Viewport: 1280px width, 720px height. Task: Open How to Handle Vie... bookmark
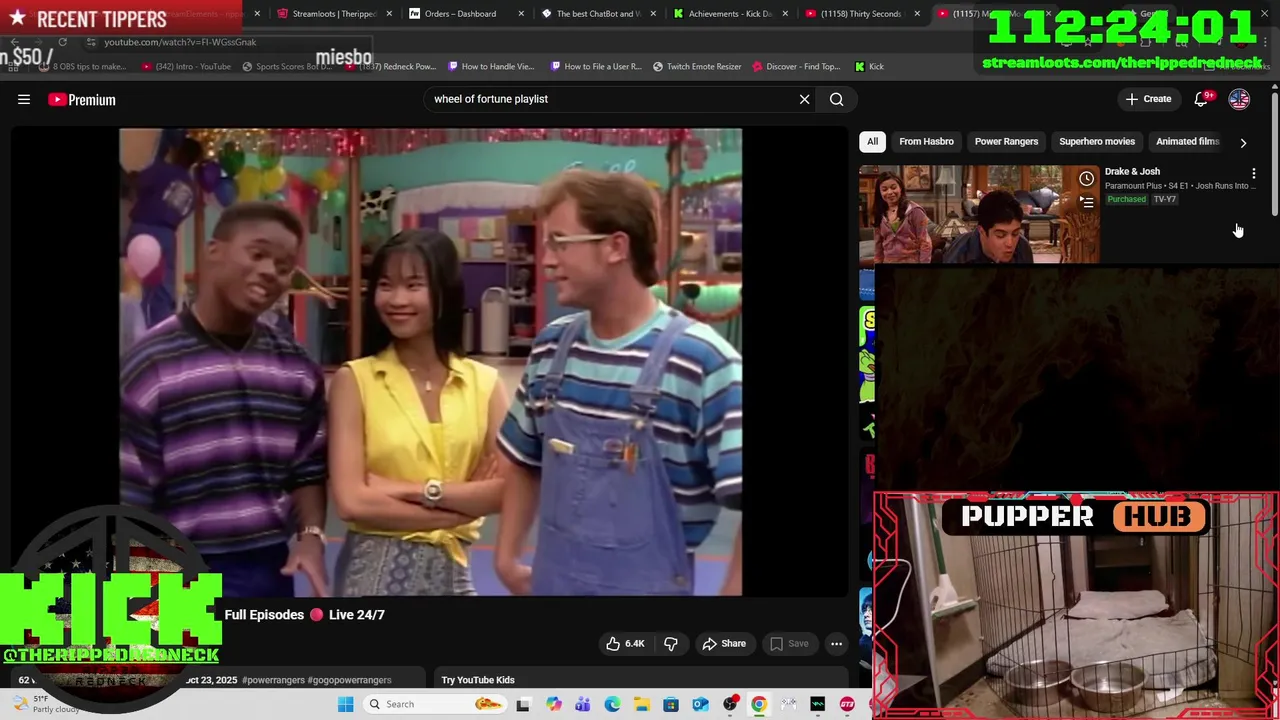[x=491, y=67]
